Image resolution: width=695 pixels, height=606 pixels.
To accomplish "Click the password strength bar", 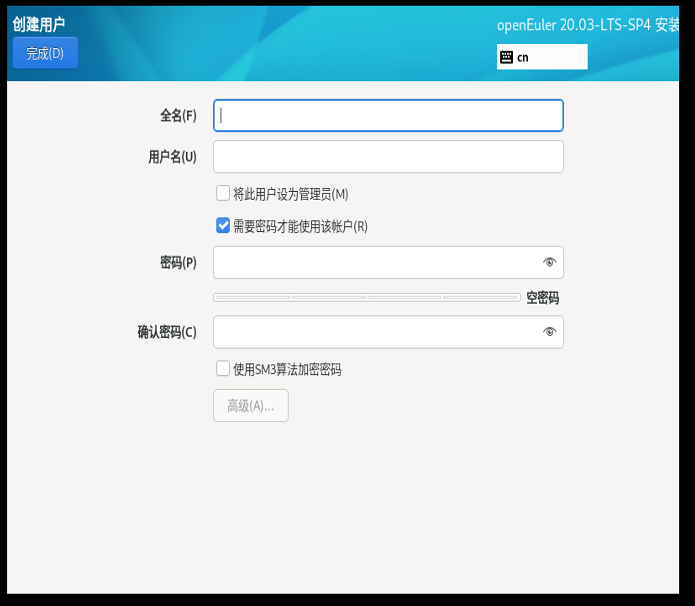I will pos(366,297).
